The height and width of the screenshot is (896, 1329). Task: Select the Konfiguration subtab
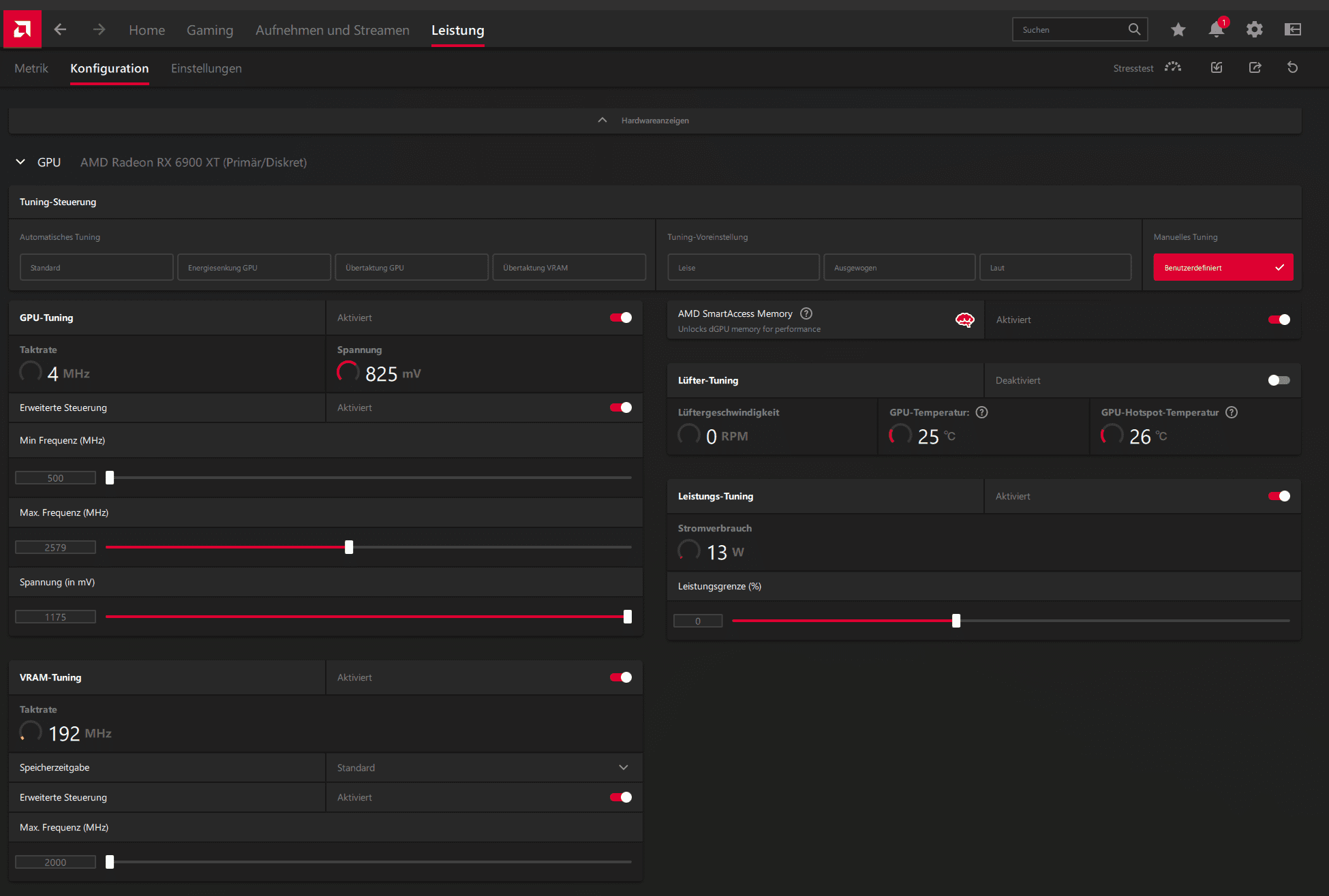coord(110,68)
